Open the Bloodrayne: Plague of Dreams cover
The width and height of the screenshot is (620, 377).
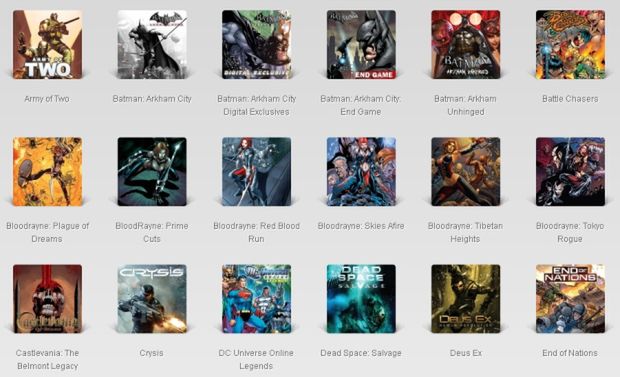pyautogui.click(x=47, y=172)
